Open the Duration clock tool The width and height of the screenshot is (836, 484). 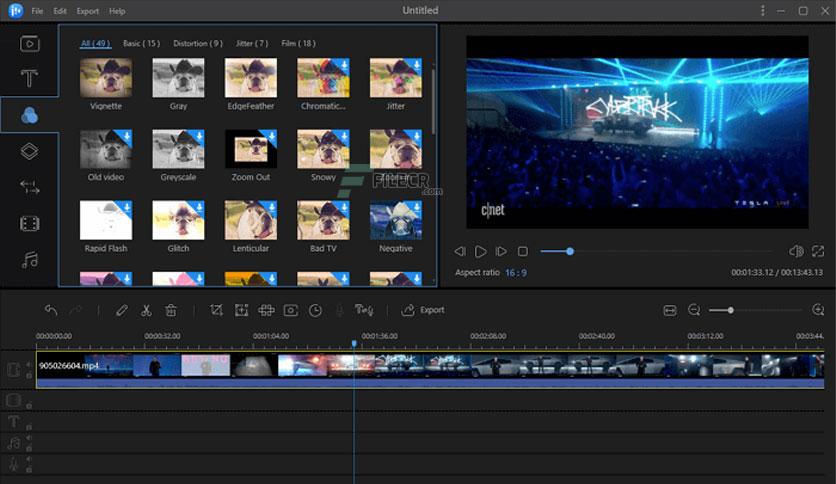pos(315,310)
